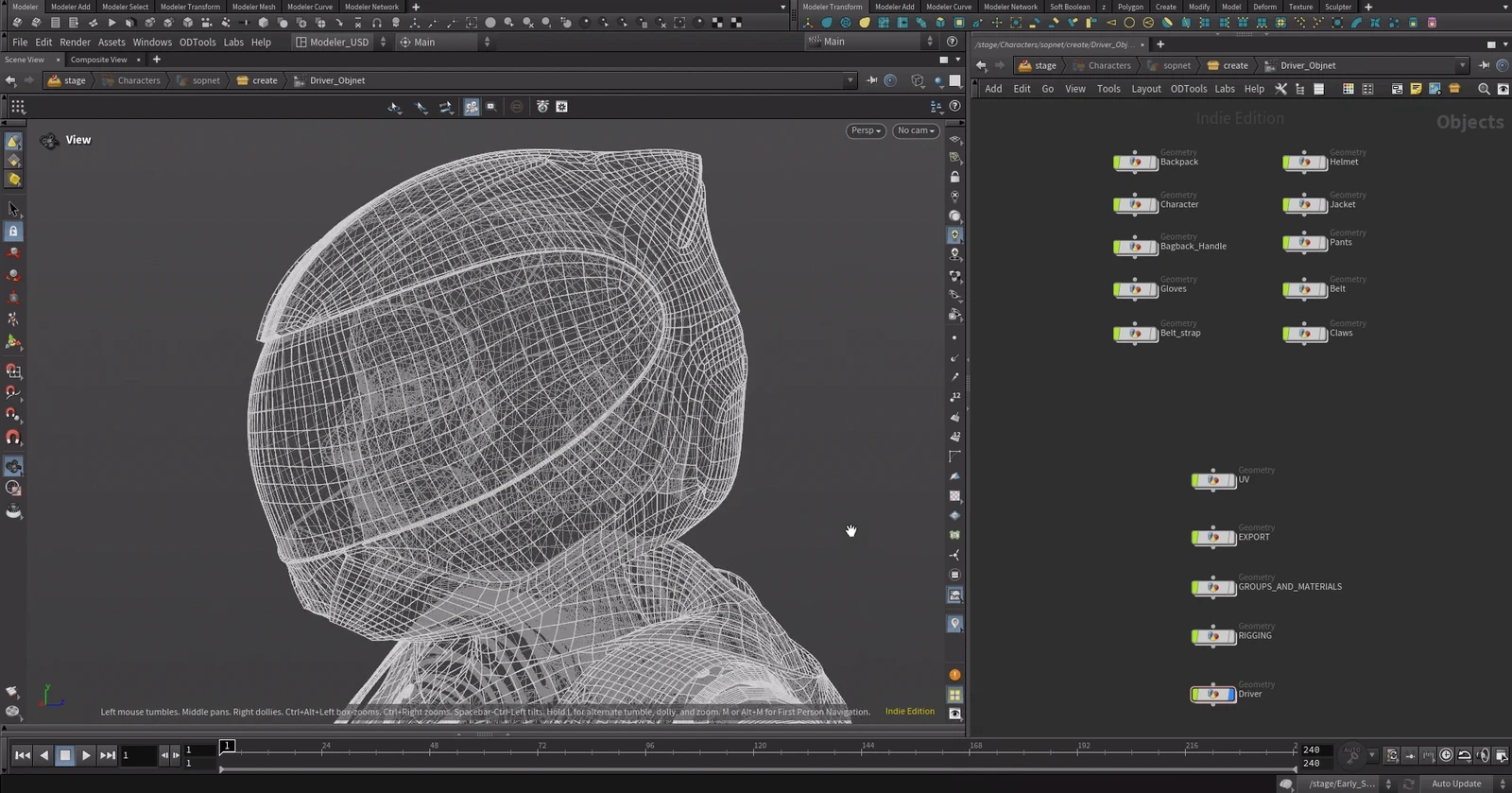
Task: Click the back arrow in scene view path bar
Action: pos(10,80)
